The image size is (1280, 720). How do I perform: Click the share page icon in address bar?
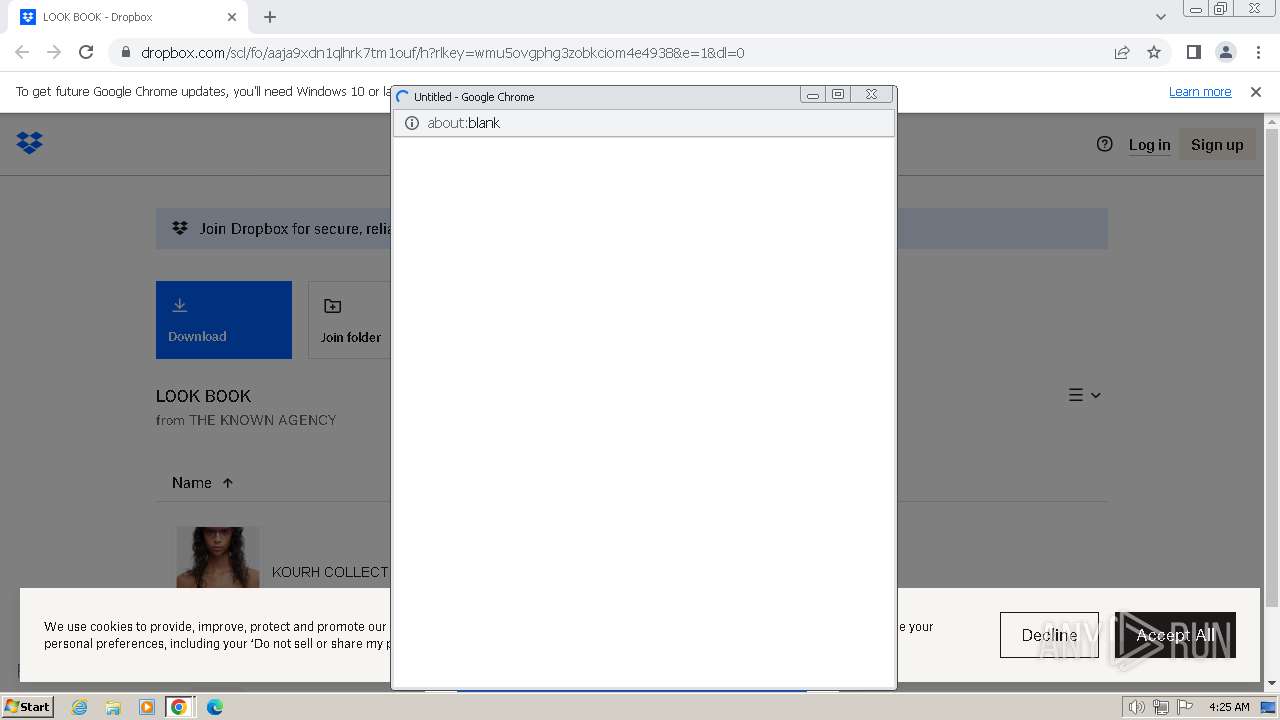pos(1122,52)
